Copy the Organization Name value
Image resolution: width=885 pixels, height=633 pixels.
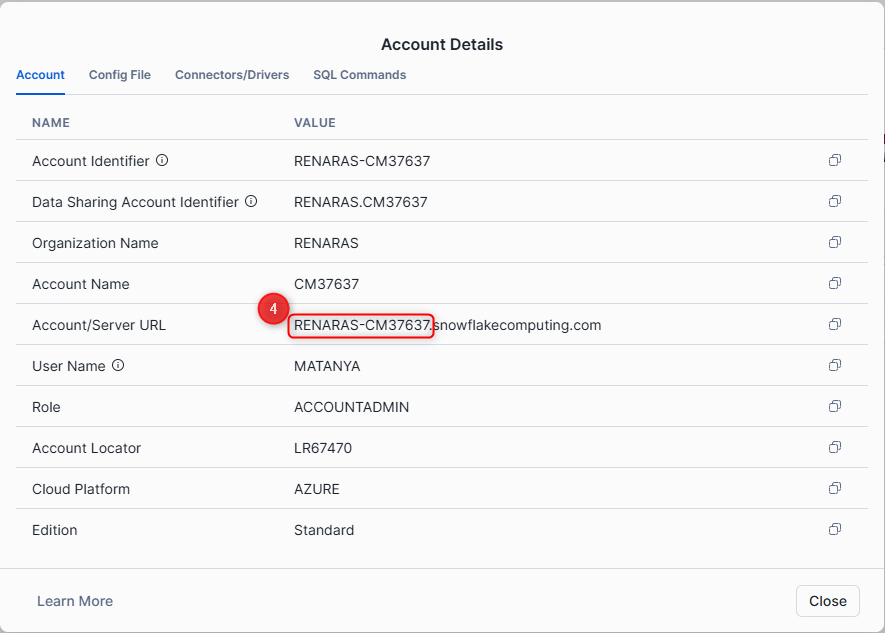[x=835, y=242]
